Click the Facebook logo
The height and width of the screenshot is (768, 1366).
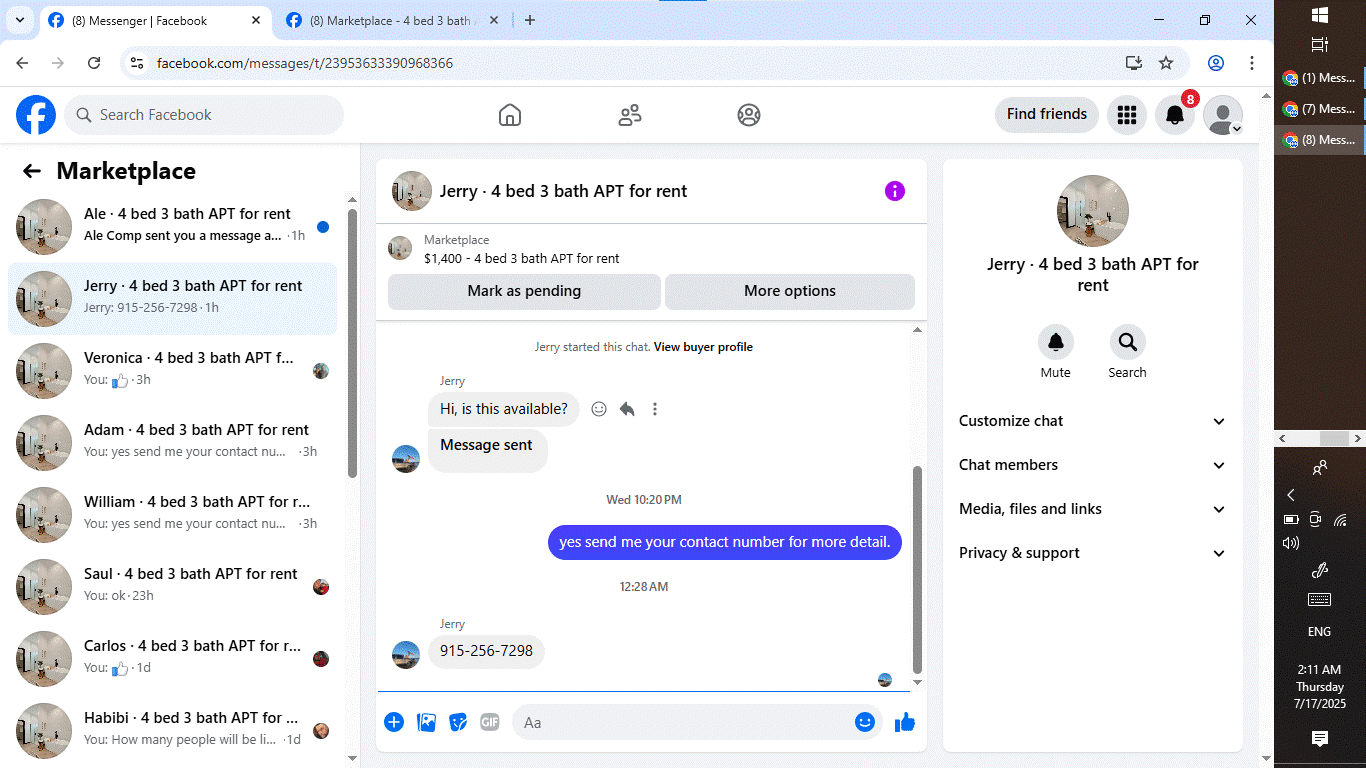(36, 115)
